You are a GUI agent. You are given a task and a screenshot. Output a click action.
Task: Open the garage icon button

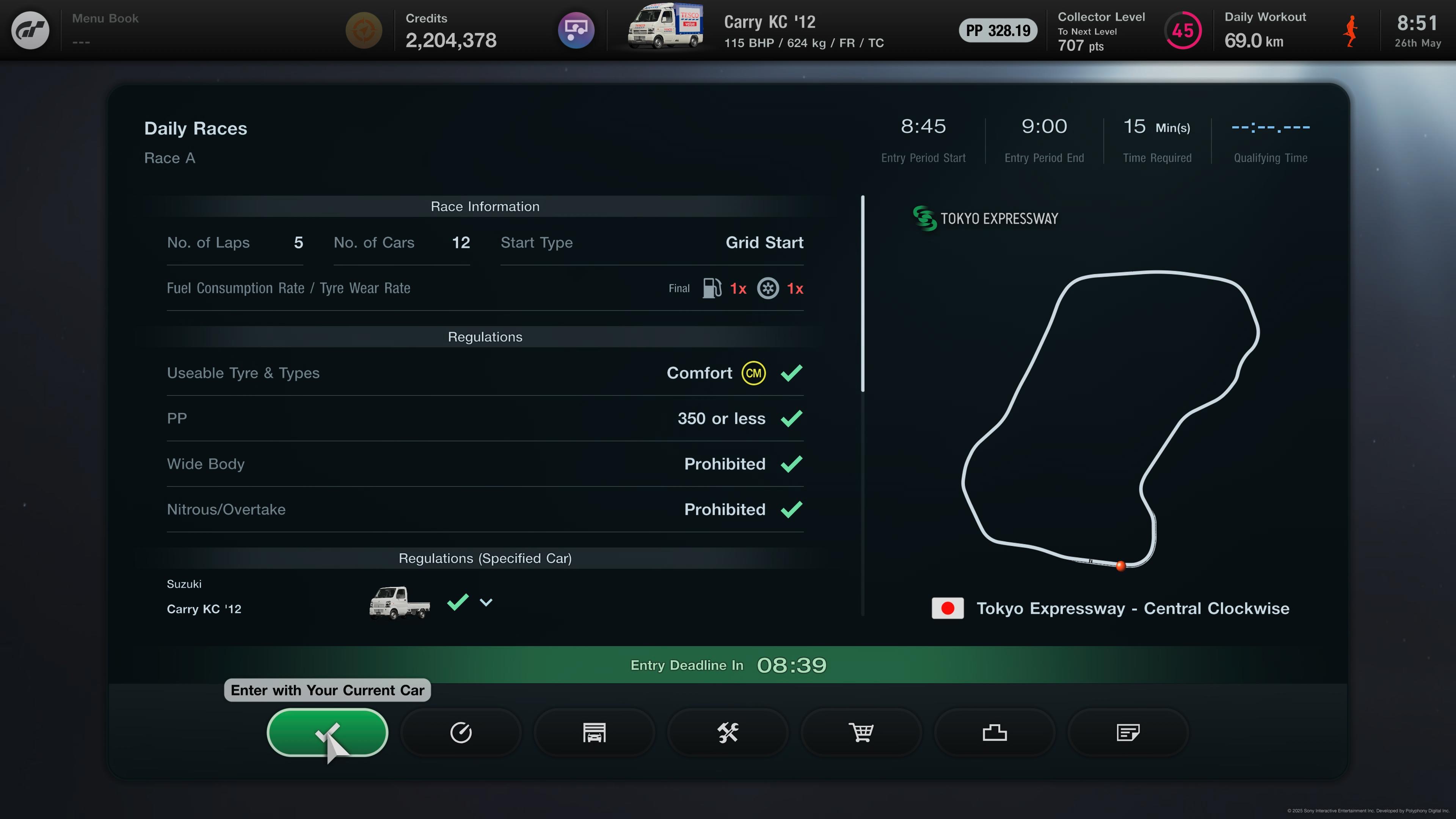(594, 732)
